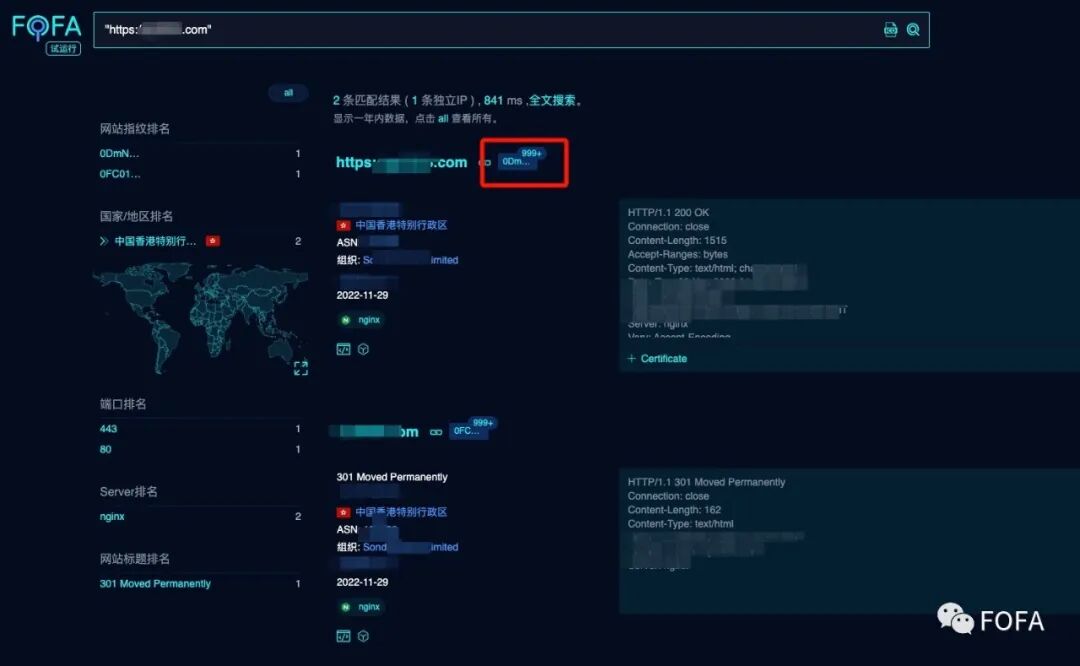Click 'HTTP/1.1 301 Moved Permanently' header text
The height and width of the screenshot is (666, 1080).
[706, 482]
